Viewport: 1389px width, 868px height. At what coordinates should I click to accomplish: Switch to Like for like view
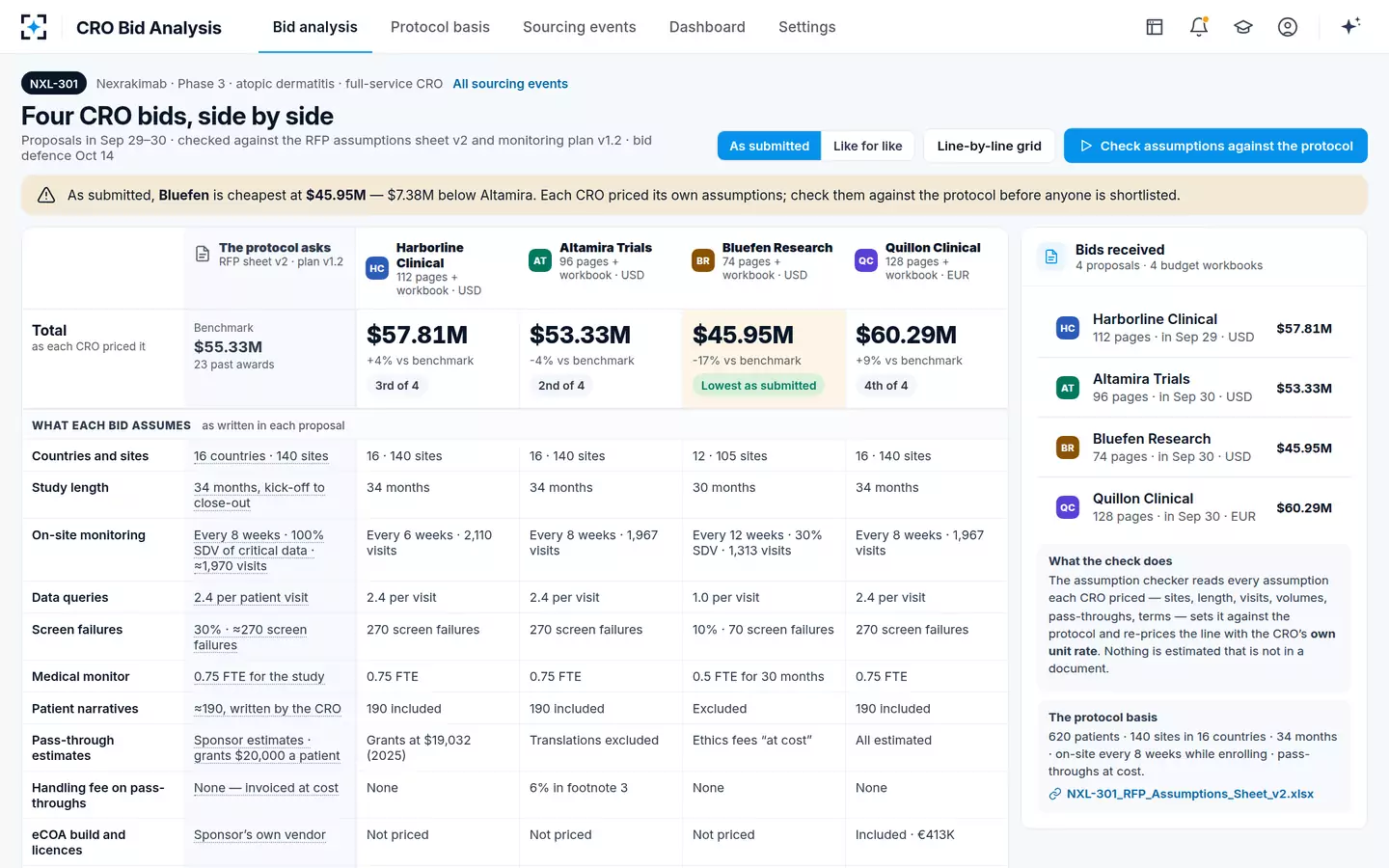868,146
